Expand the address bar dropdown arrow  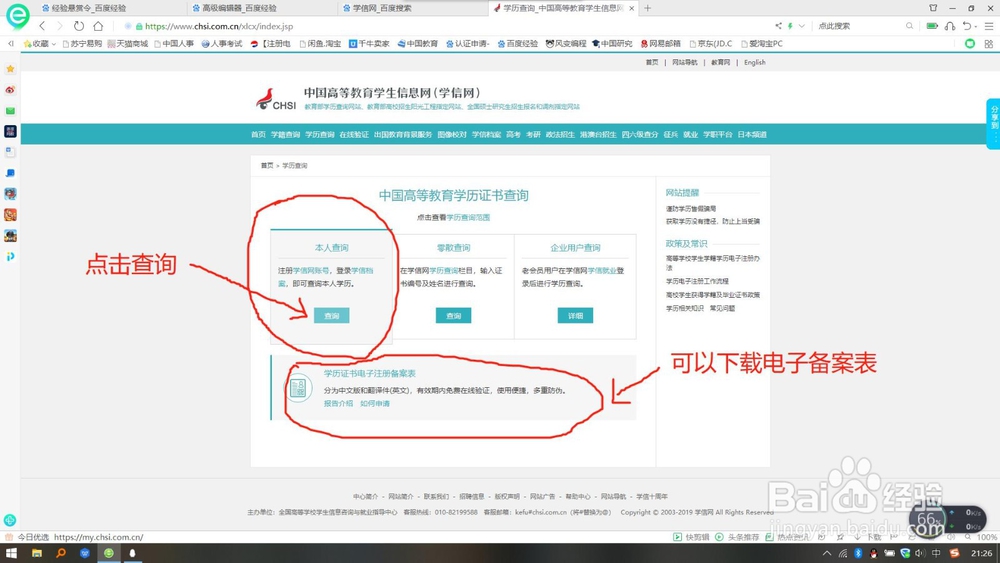tap(802, 26)
